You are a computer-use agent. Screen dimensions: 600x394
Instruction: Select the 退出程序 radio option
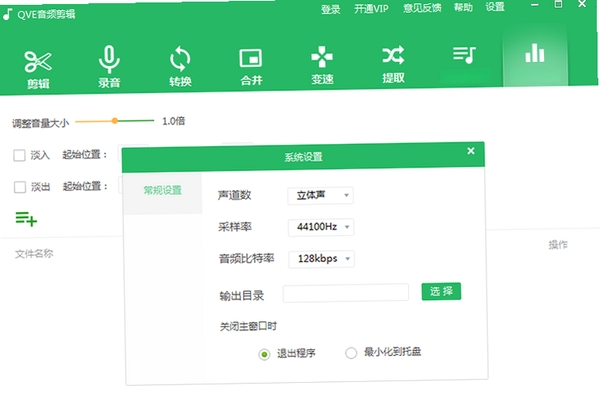click(x=264, y=354)
